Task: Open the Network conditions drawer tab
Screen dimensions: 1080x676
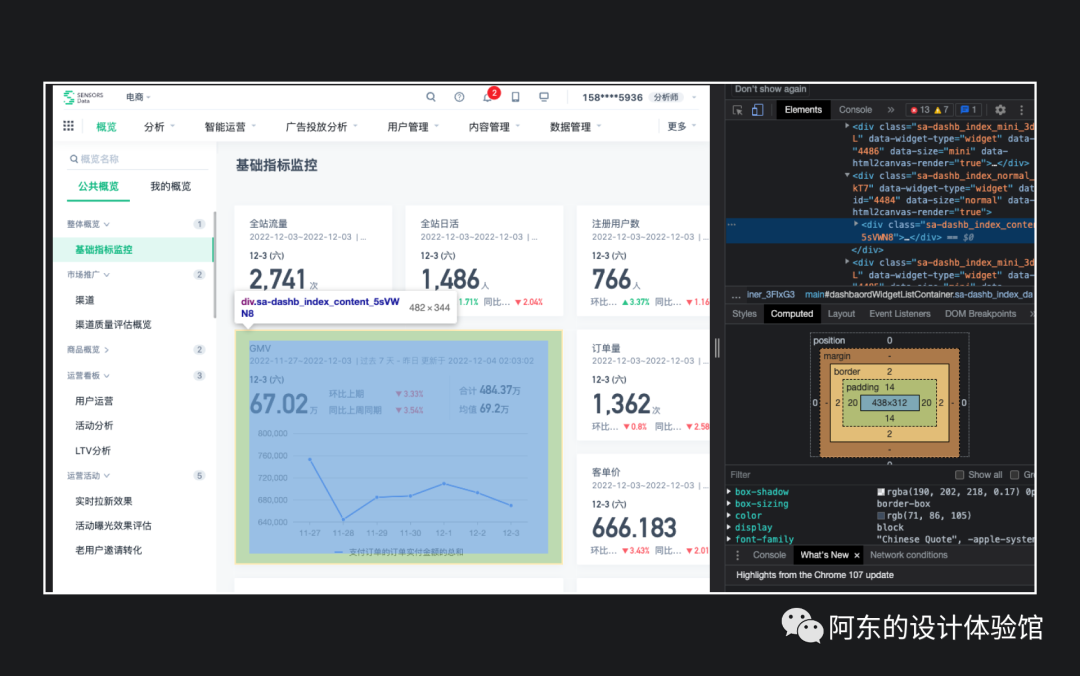Action: [908, 555]
